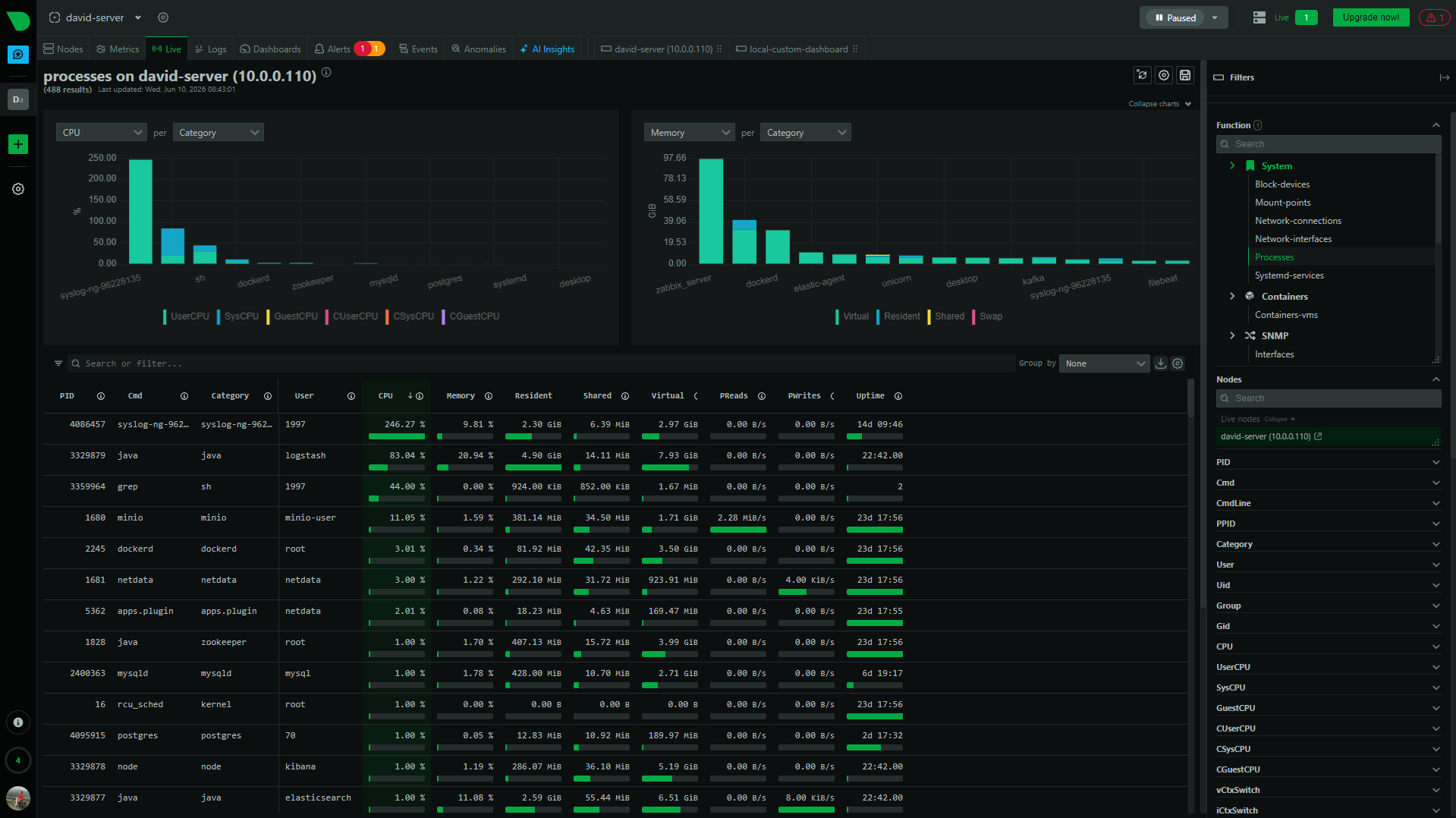Click info icon on PID column
The width and height of the screenshot is (1456, 818).
coord(101,396)
